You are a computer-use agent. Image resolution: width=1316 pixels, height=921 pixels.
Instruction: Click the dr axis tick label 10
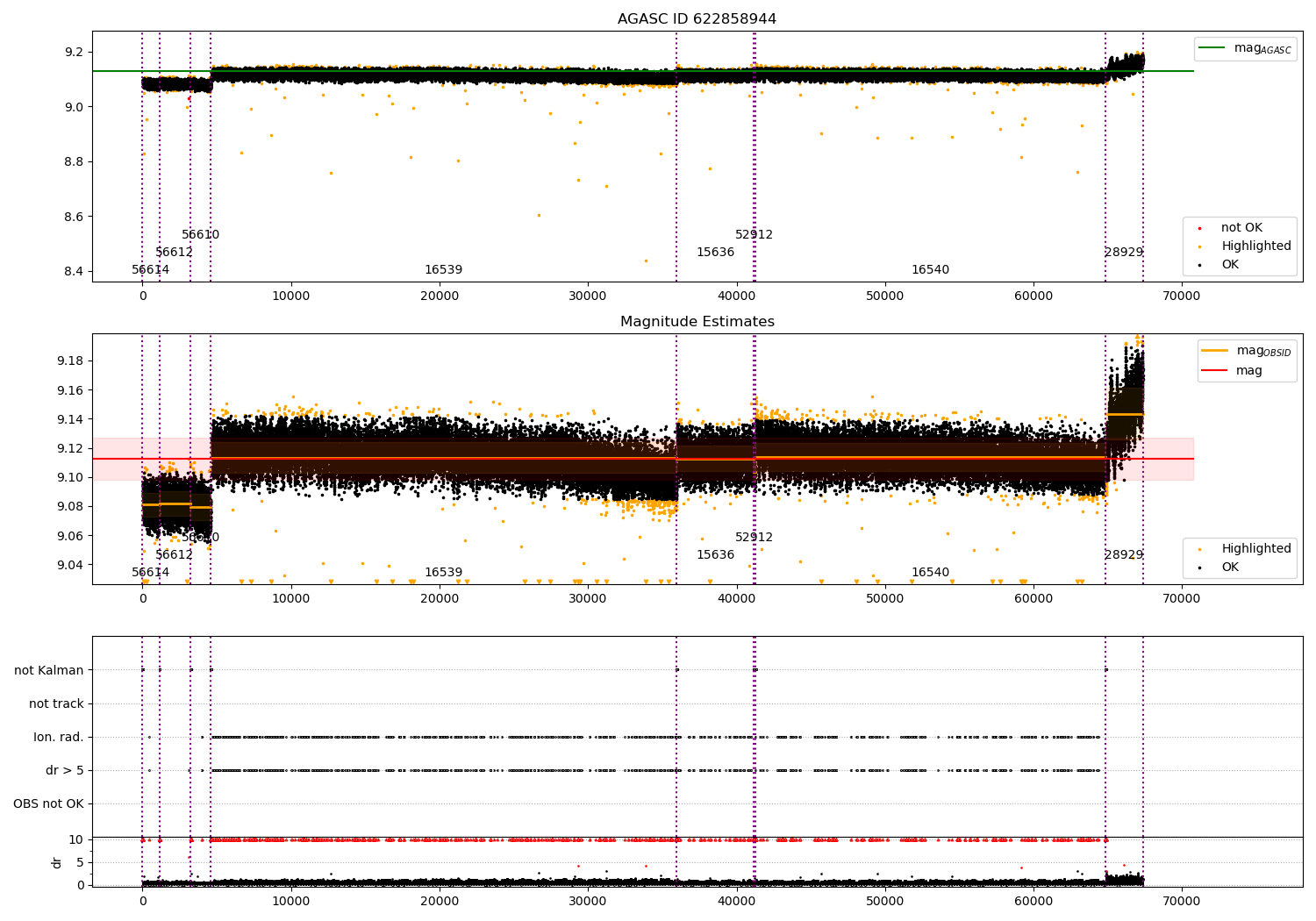(x=76, y=839)
